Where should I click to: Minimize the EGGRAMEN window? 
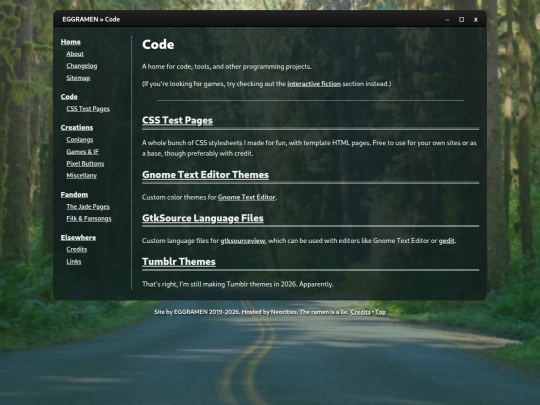click(447, 20)
